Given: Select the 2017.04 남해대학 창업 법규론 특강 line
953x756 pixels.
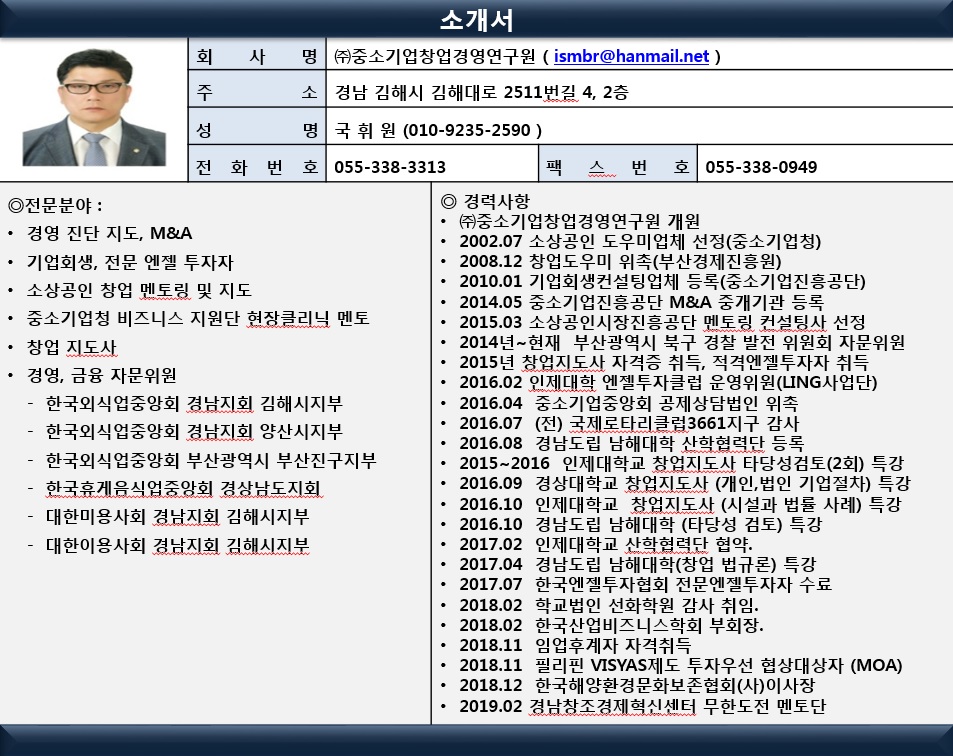Looking at the screenshot, I should coord(638,564).
